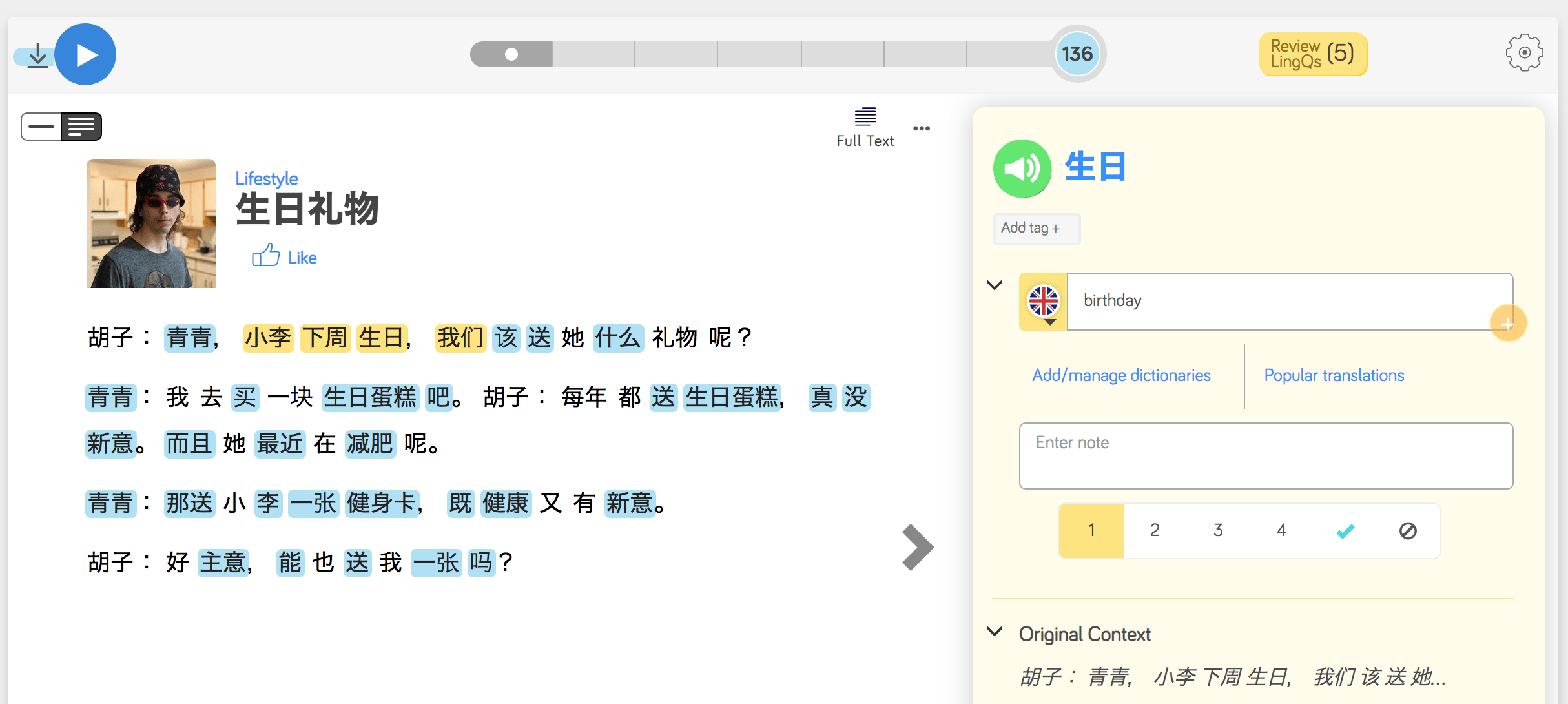Open lesson settings gear
Viewport: 1568px width, 704px height.
point(1524,53)
